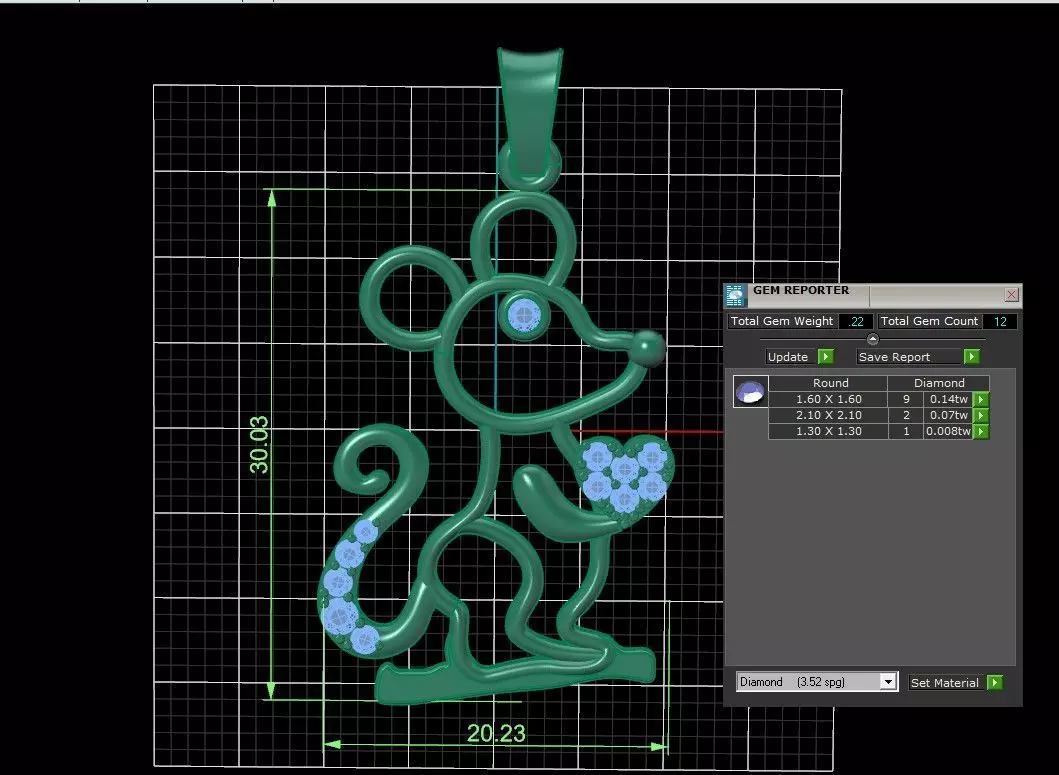
Task: Click the Total Gem Weight label
Action: 782,322
